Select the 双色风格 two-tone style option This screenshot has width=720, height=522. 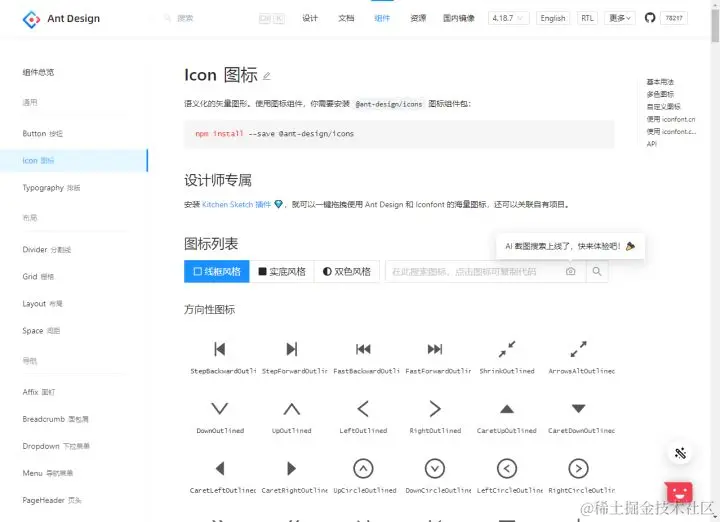[x=347, y=271]
